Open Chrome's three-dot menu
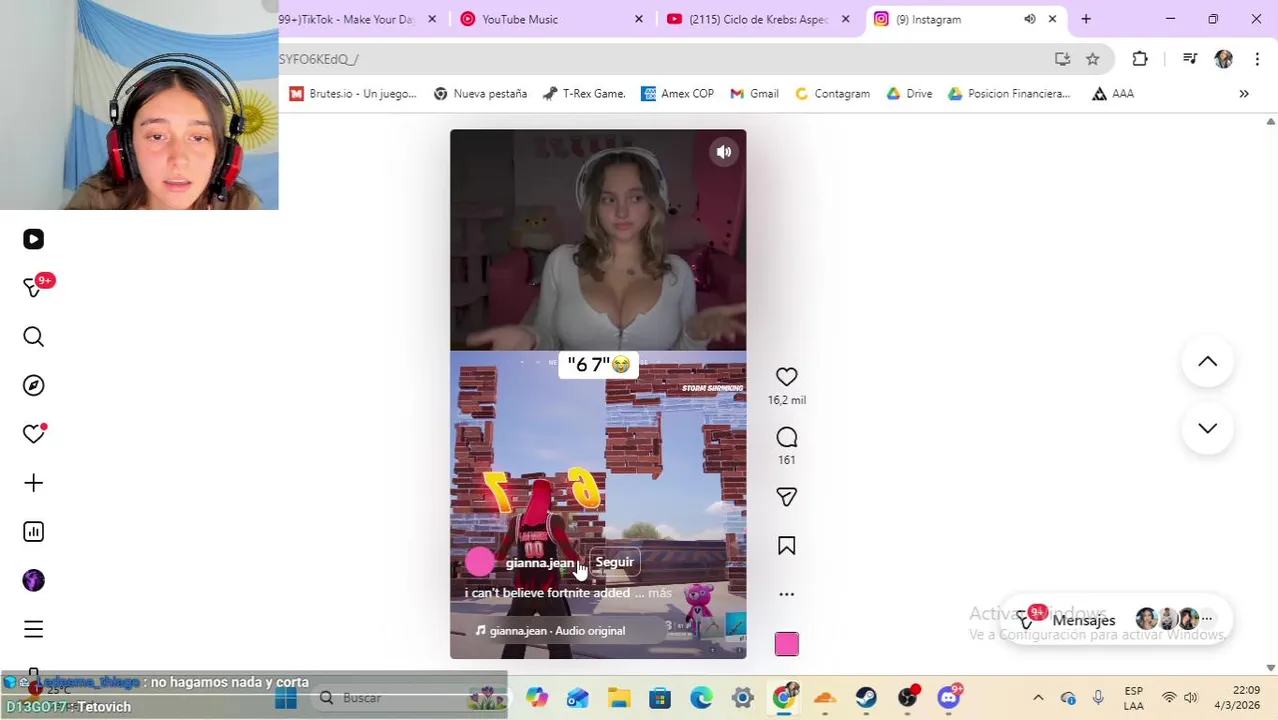The image size is (1278, 720). point(1257,59)
